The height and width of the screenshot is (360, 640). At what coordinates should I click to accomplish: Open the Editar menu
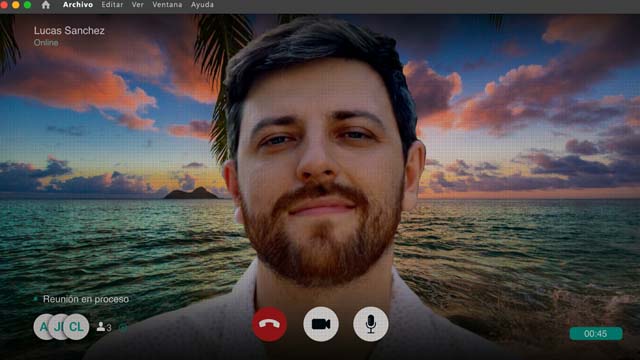112,5
